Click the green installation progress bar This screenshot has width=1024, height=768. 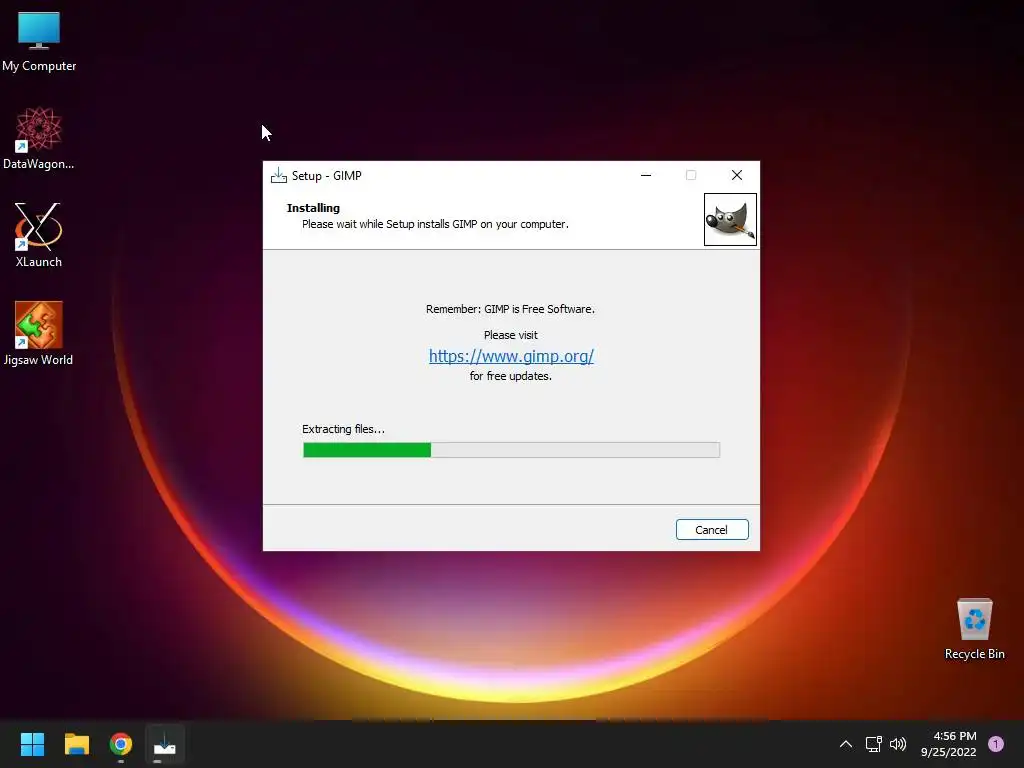pyautogui.click(x=511, y=450)
